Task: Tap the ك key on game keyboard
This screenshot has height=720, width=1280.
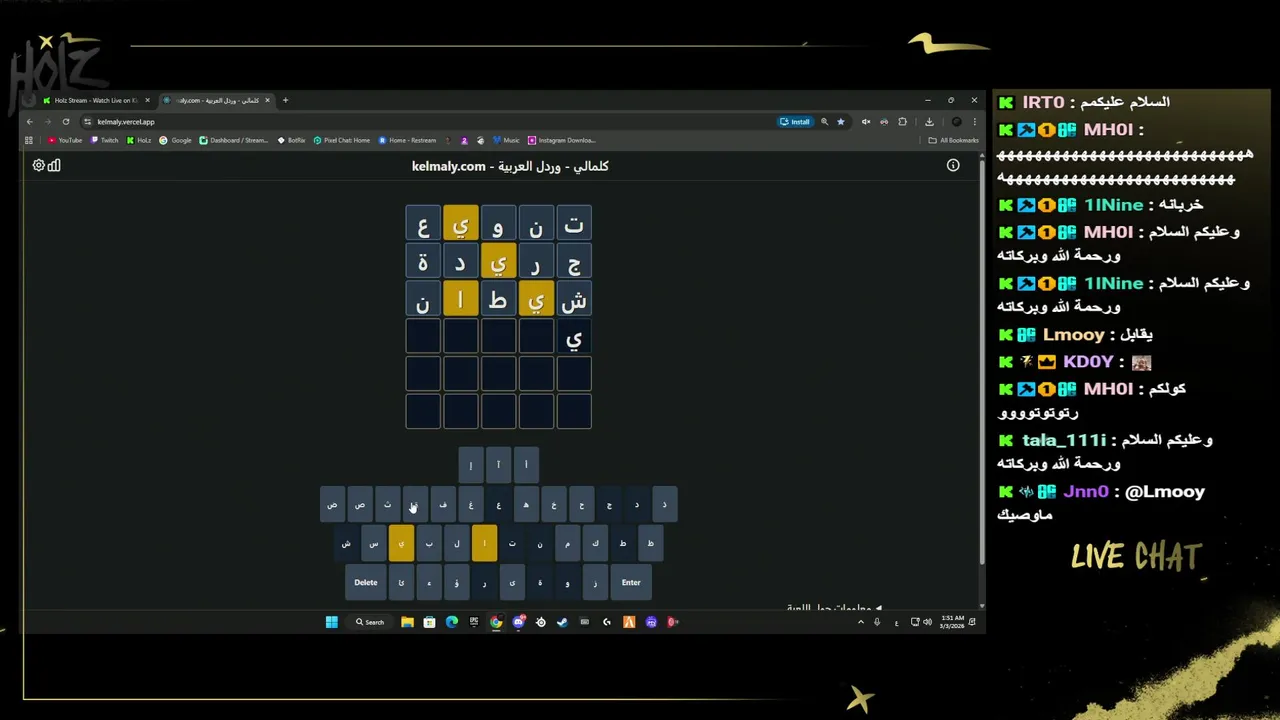Action: click(595, 543)
